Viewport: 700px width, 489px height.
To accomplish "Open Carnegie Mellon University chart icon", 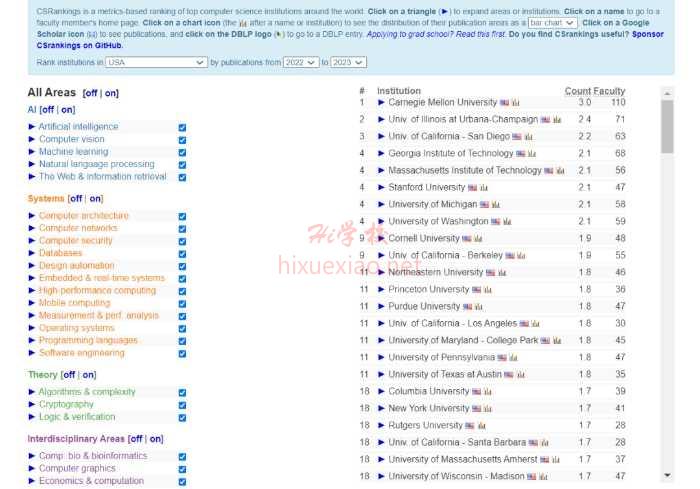I will (x=516, y=103).
